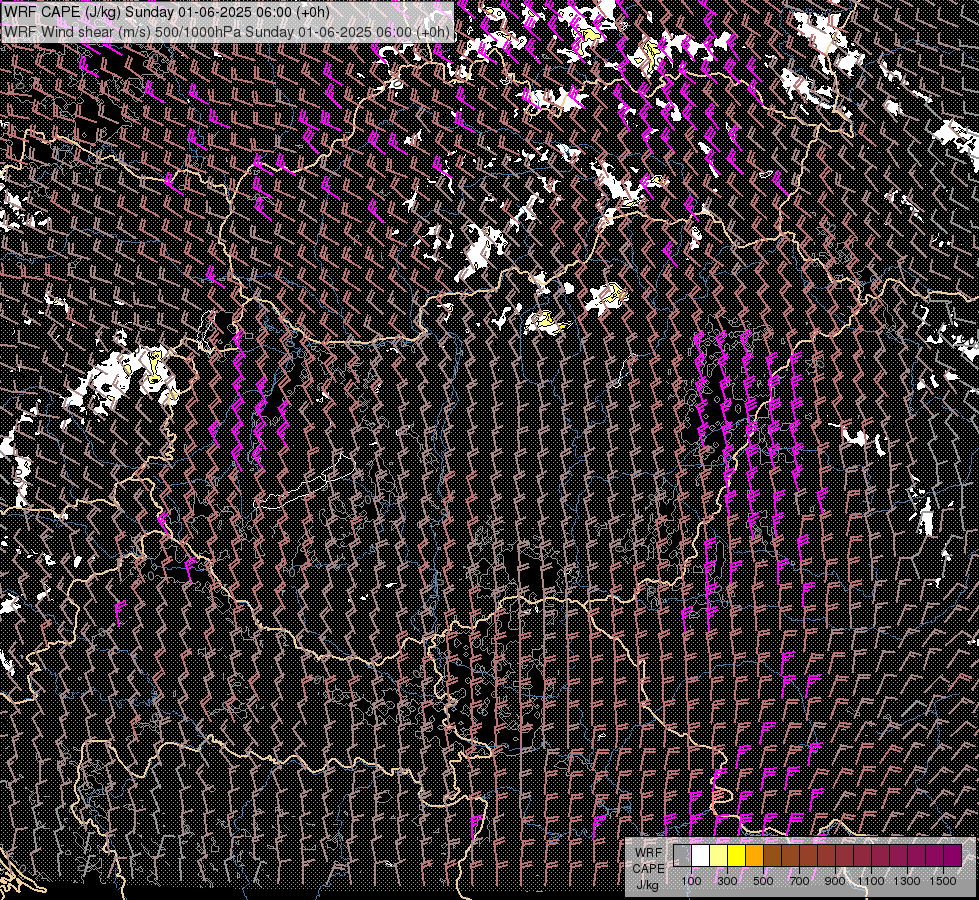Click the legend value 1500
979x900 pixels.
tap(943, 881)
